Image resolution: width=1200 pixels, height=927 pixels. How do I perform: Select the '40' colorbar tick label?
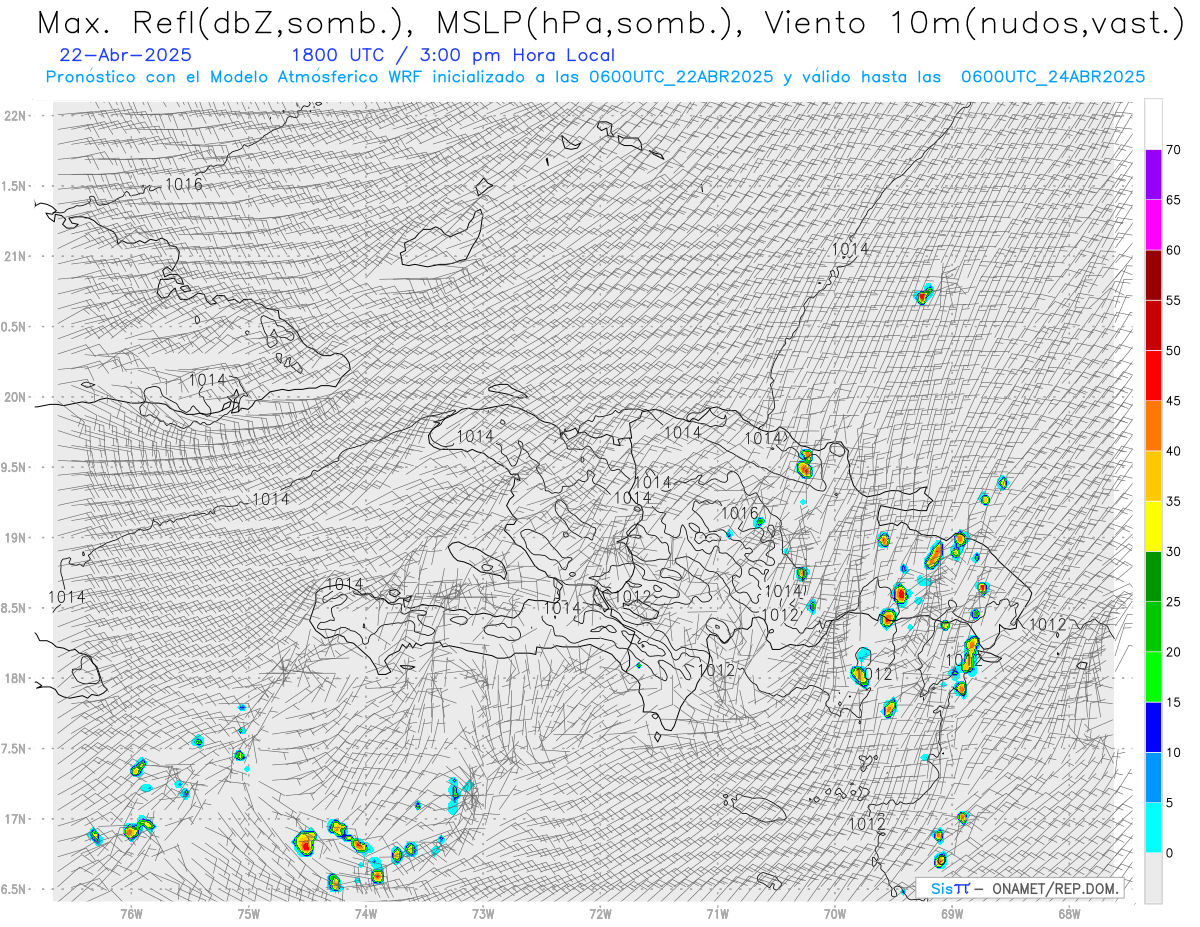(x=1173, y=451)
